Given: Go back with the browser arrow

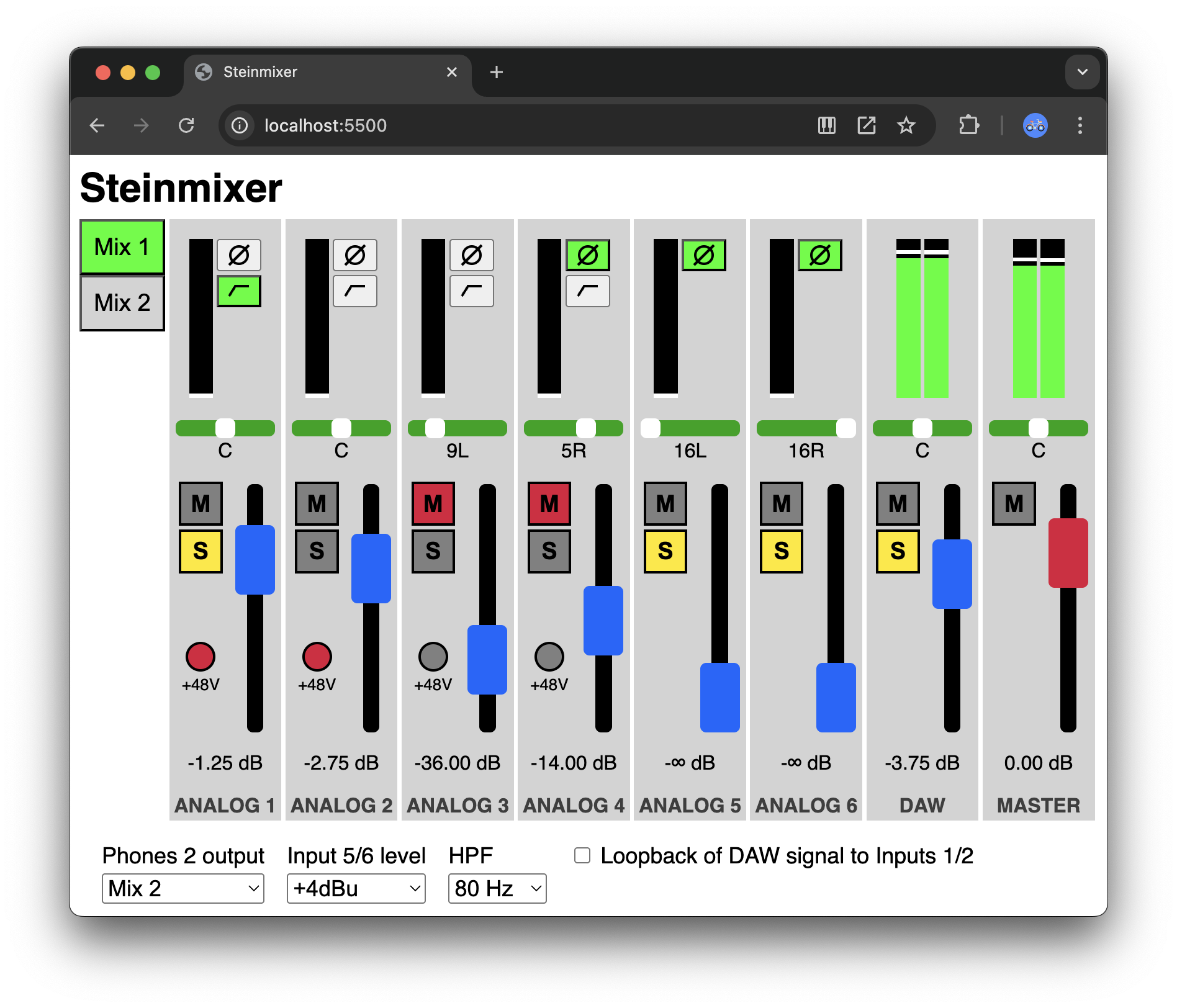Looking at the screenshot, I should [x=97, y=125].
